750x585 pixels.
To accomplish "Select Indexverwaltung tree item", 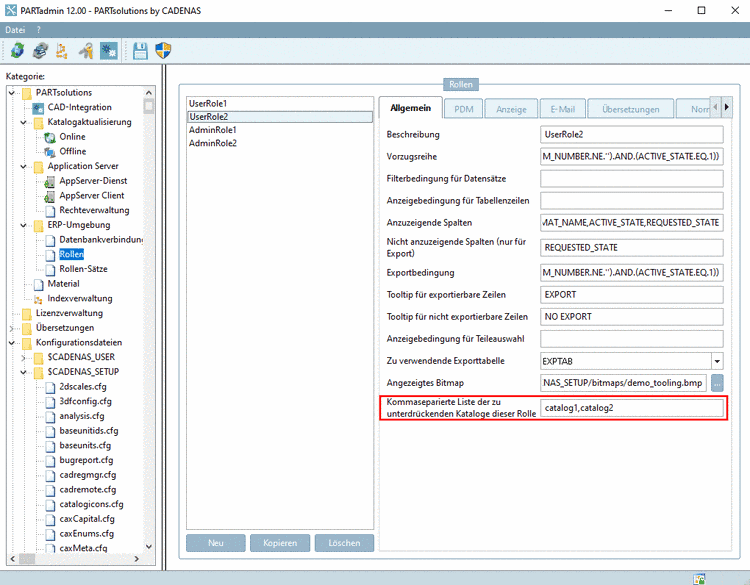I will 80,298.
